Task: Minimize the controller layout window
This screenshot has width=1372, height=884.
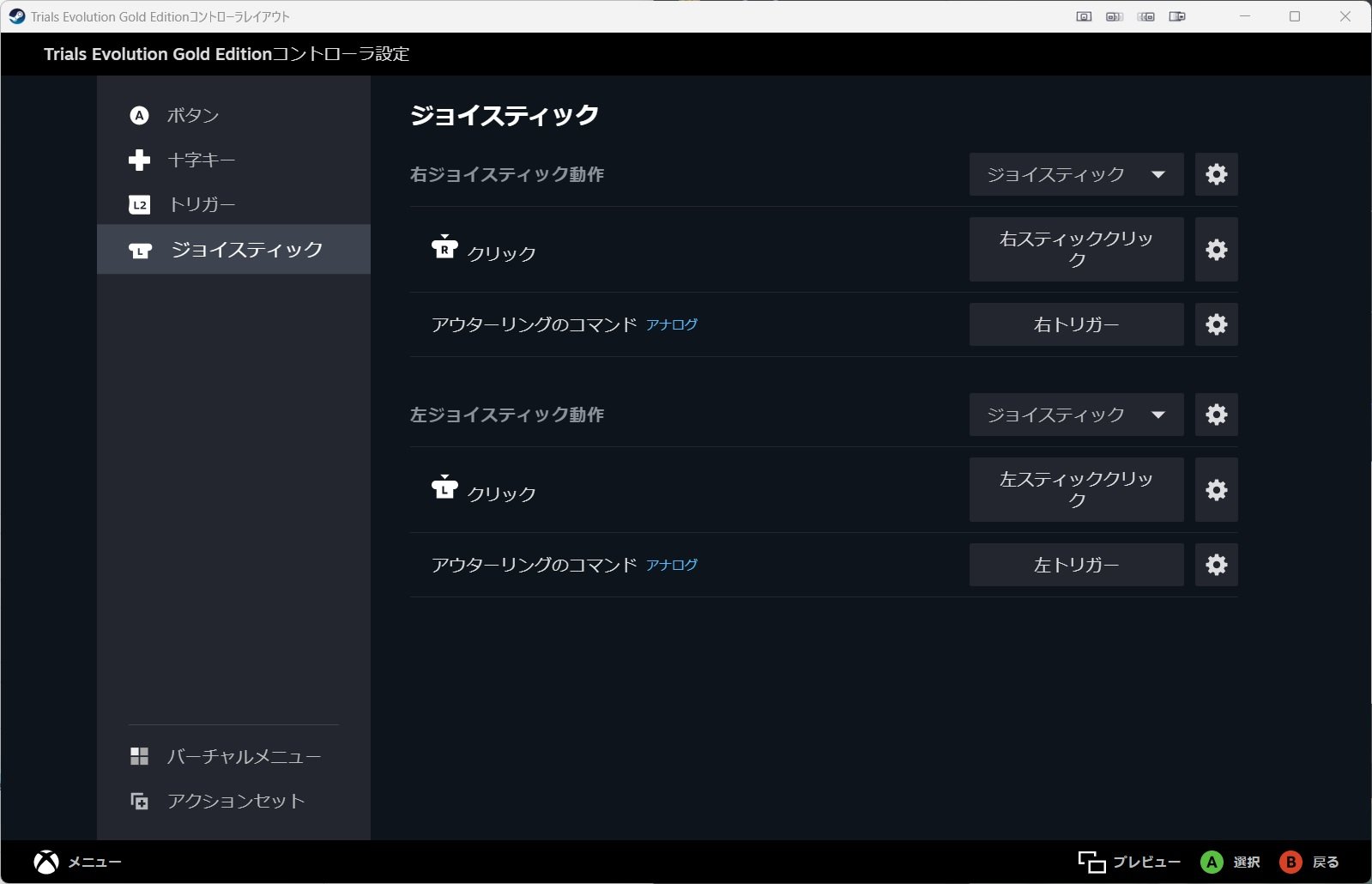Action: point(1245,16)
